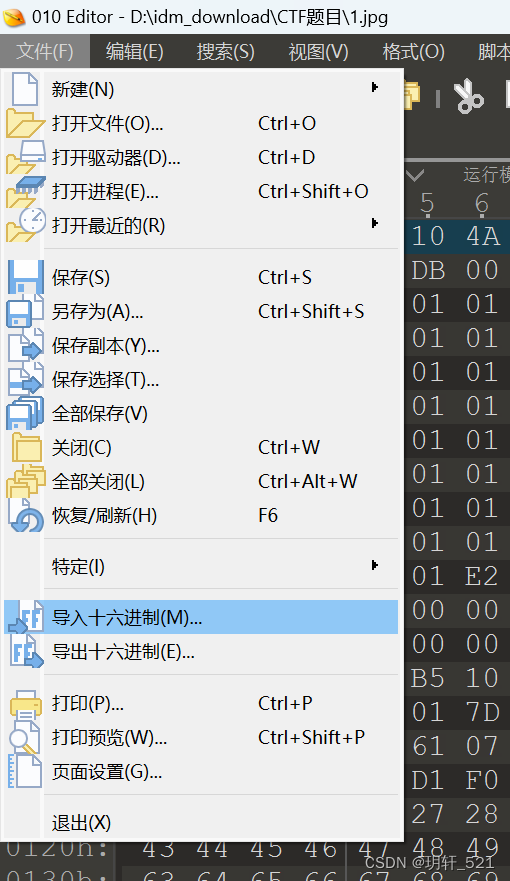Viewport: 510px width, 881px height.
Task: Expand 打开最近的(R) submenu arrow
Action: click(x=375, y=224)
